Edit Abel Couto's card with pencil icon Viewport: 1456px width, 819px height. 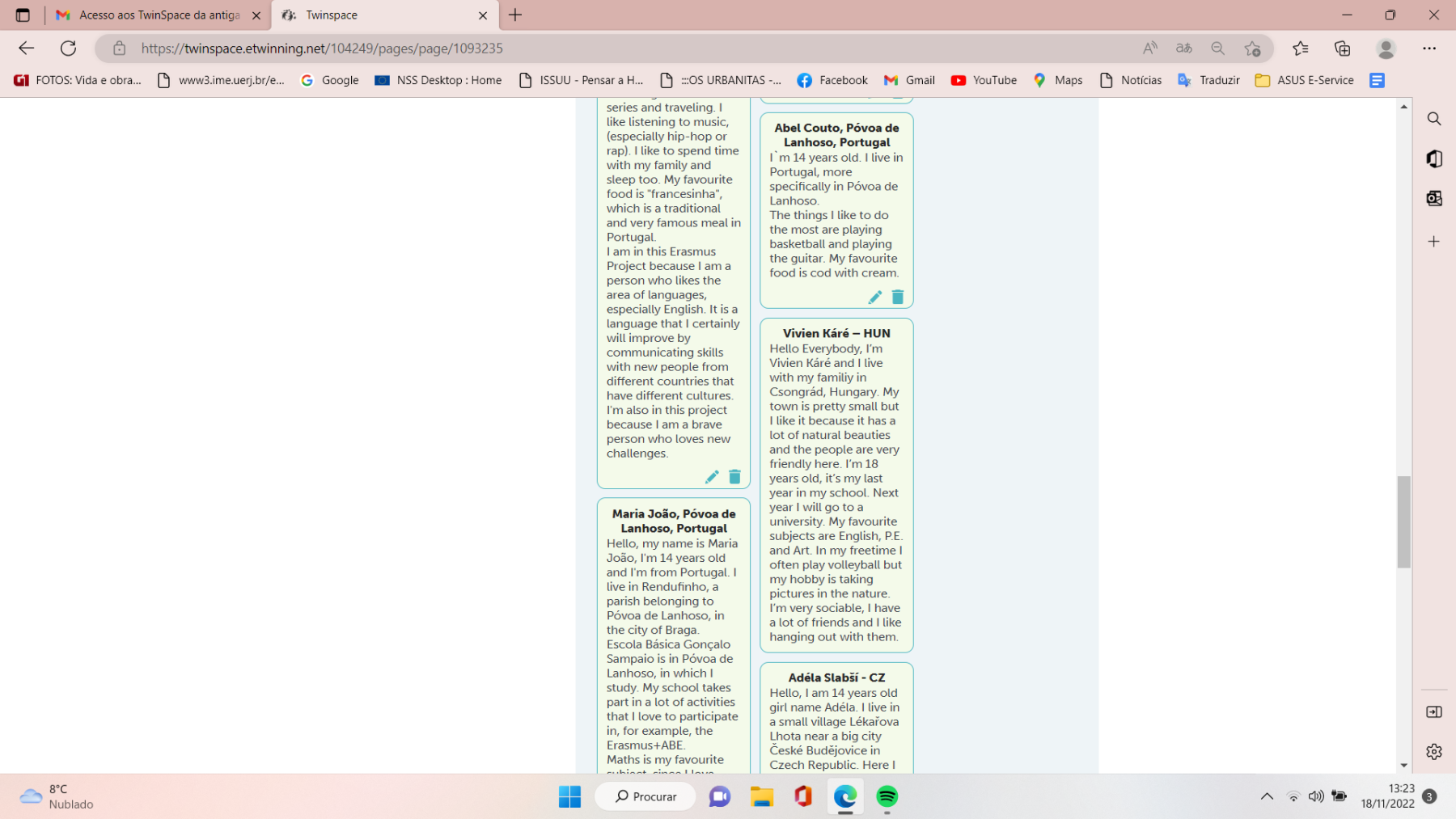tap(874, 298)
